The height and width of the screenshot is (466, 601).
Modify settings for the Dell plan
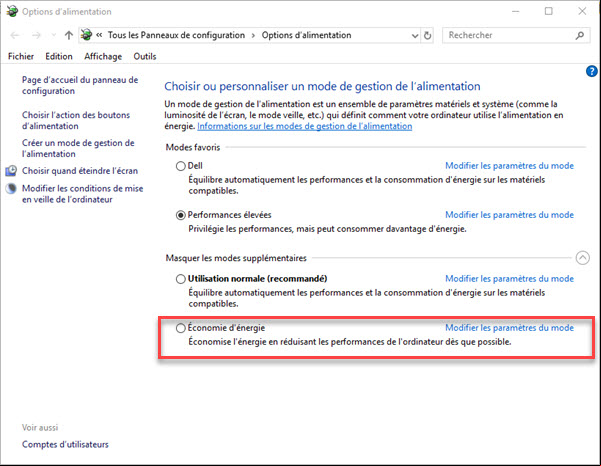pyautogui.click(x=509, y=166)
